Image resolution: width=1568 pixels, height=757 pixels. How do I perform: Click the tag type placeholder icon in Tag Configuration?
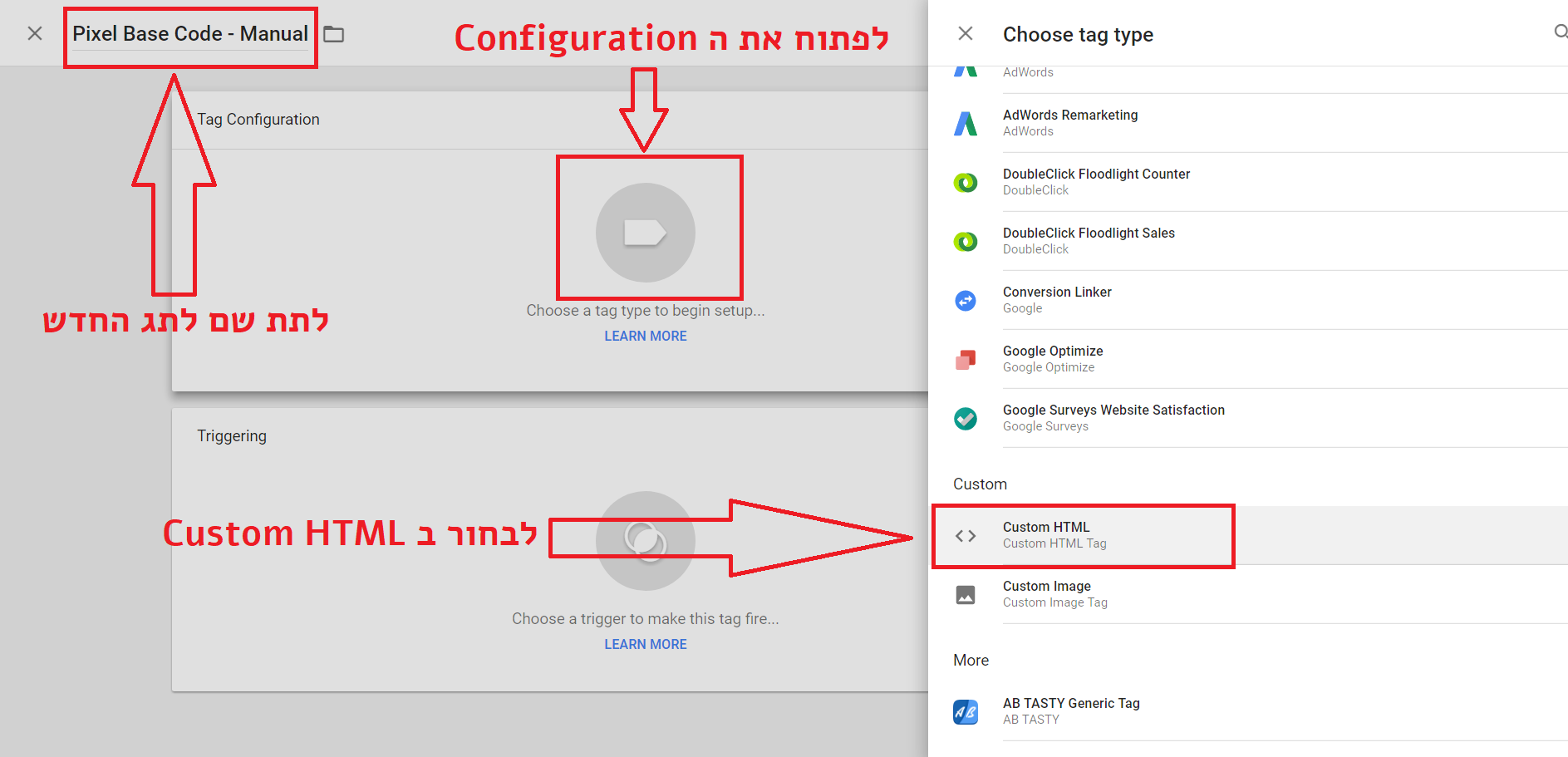pos(646,233)
